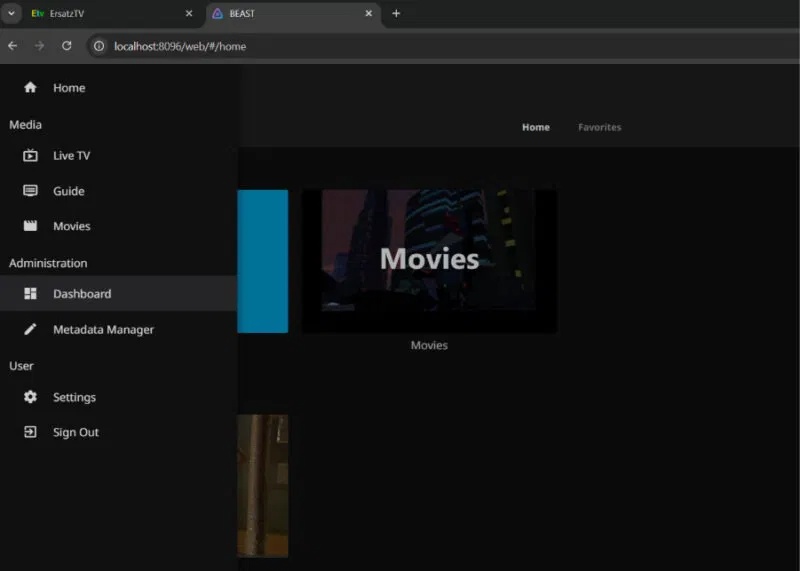This screenshot has height=571, width=800.
Task: Open Live TV icon in sidebar
Action: click(x=30, y=156)
